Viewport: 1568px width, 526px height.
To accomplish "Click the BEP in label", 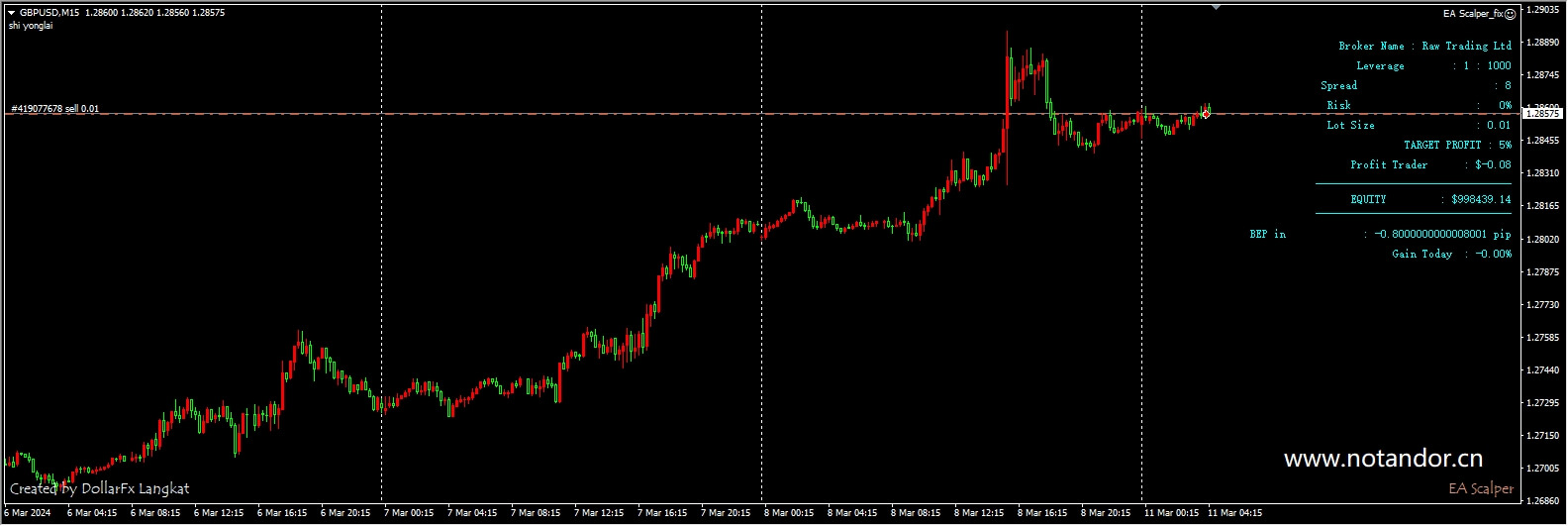I will coord(1267,234).
